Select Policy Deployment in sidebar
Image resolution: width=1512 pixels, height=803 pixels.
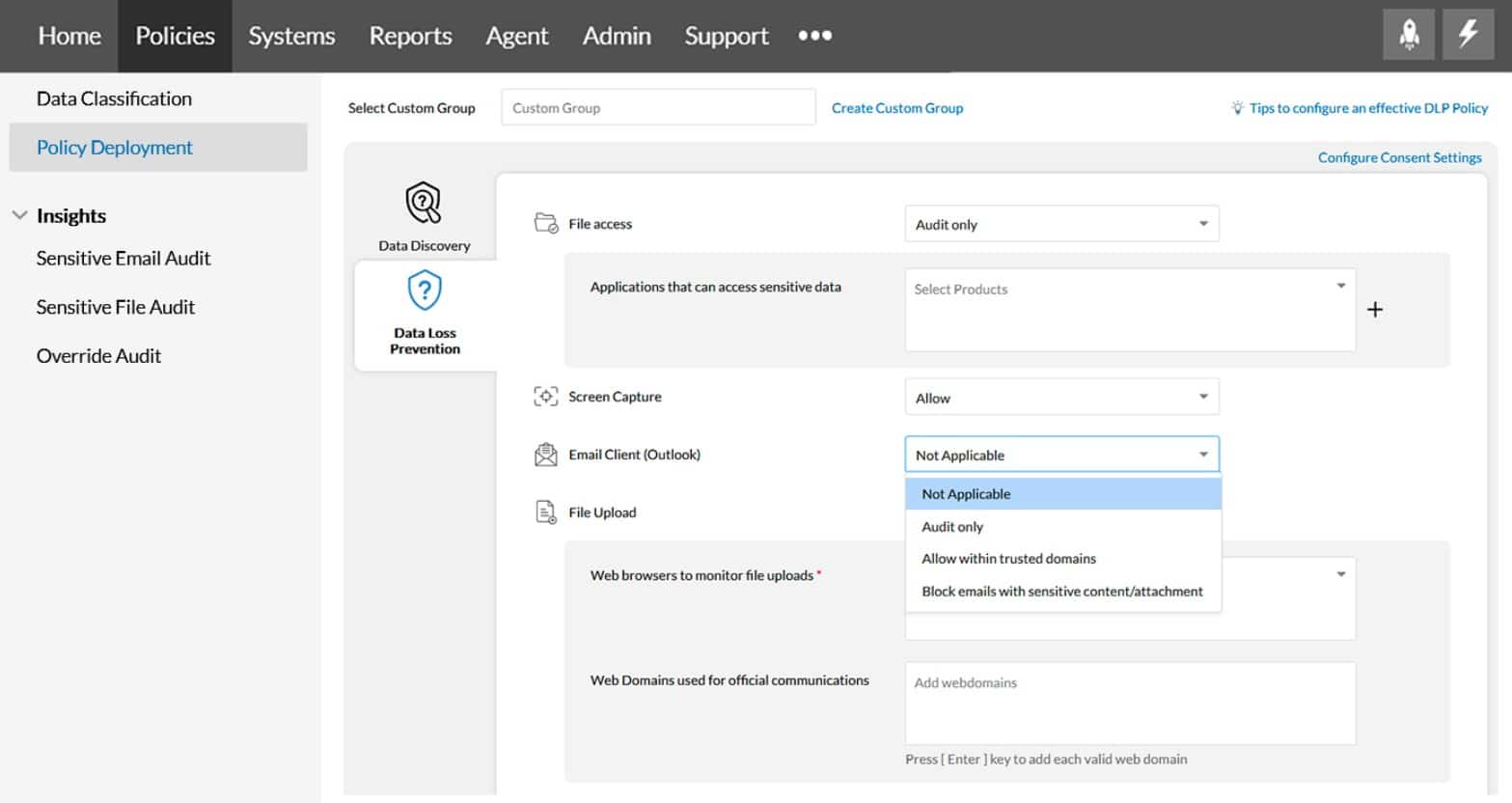158,147
